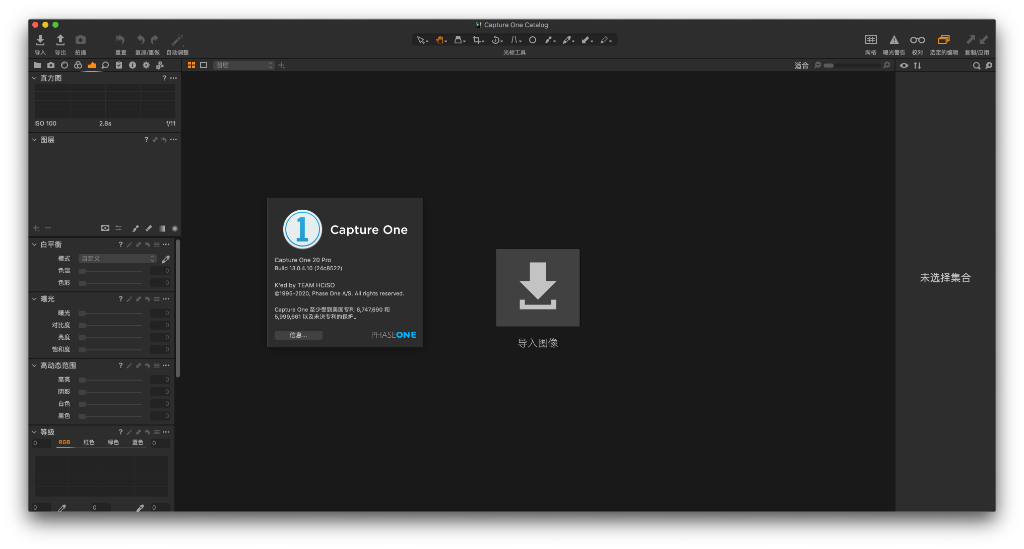The image size is (1024, 549).
Task: Select the circular spot removal tool
Action: [x=532, y=40]
